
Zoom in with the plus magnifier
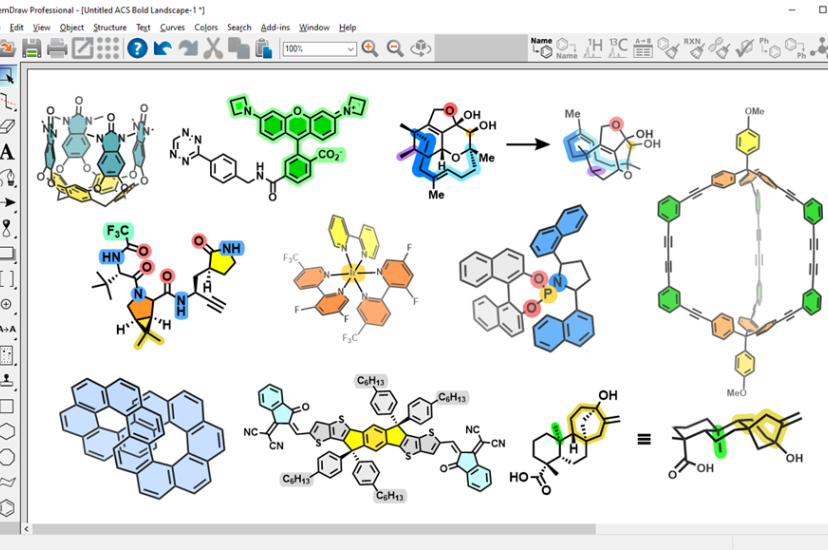370,49
